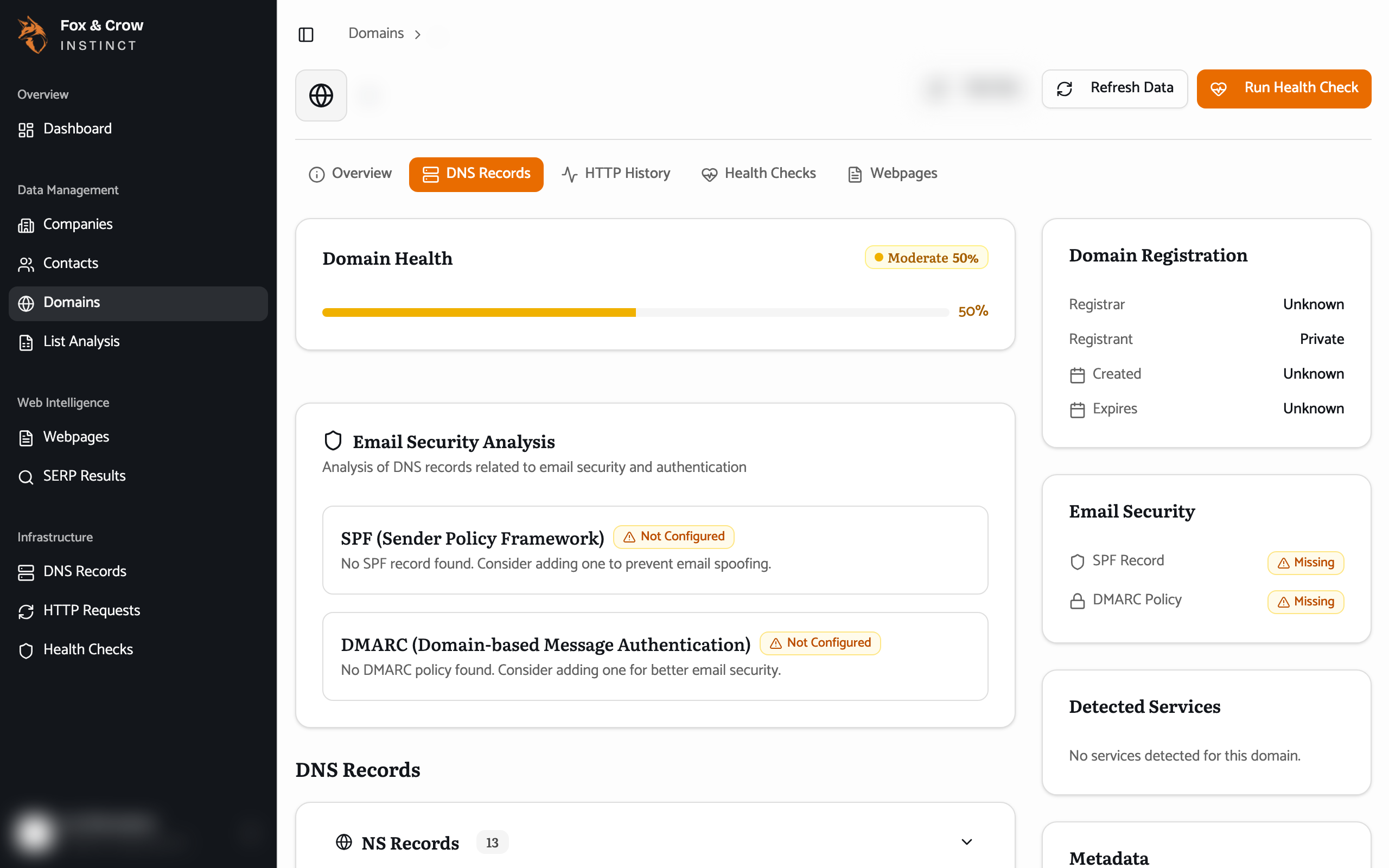Expand the NS Records section chevron
This screenshot has height=868, width=1389.
pyautogui.click(x=966, y=841)
